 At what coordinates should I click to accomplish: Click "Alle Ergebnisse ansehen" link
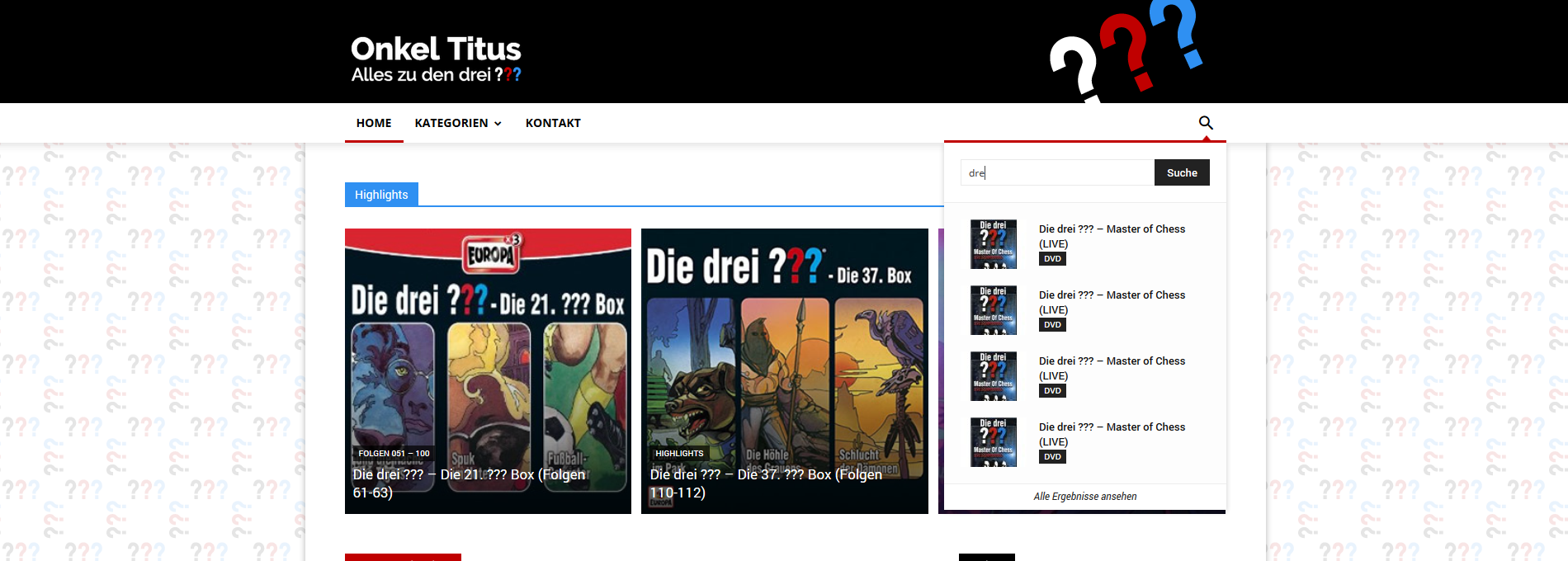pyautogui.click(x=1085, y=497)
